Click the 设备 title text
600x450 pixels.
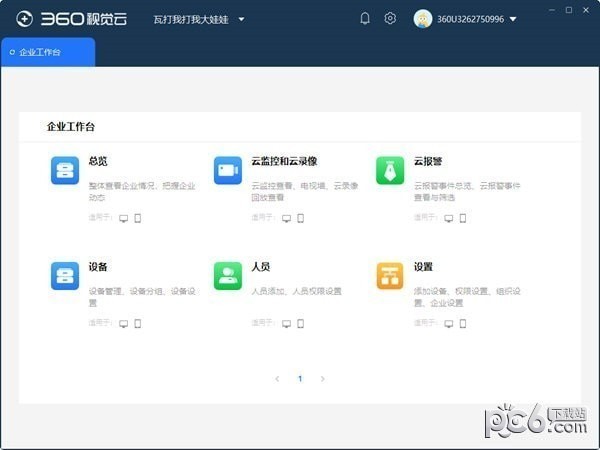98,267
